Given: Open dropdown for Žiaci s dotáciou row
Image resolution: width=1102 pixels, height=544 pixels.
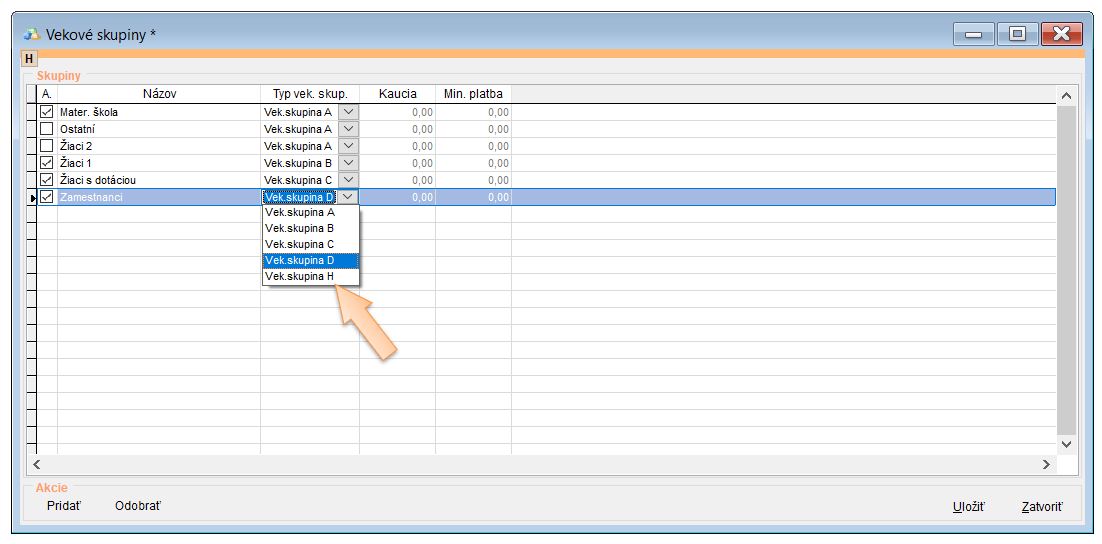Looking at the screenshot, I should tap(348, 180).
